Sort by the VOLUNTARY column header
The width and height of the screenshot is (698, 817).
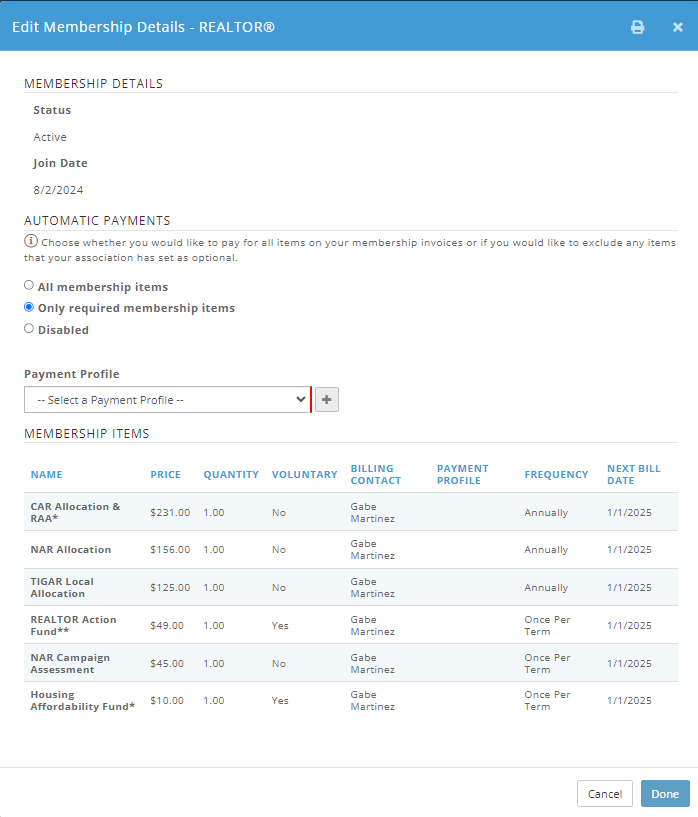click(305, 475)
